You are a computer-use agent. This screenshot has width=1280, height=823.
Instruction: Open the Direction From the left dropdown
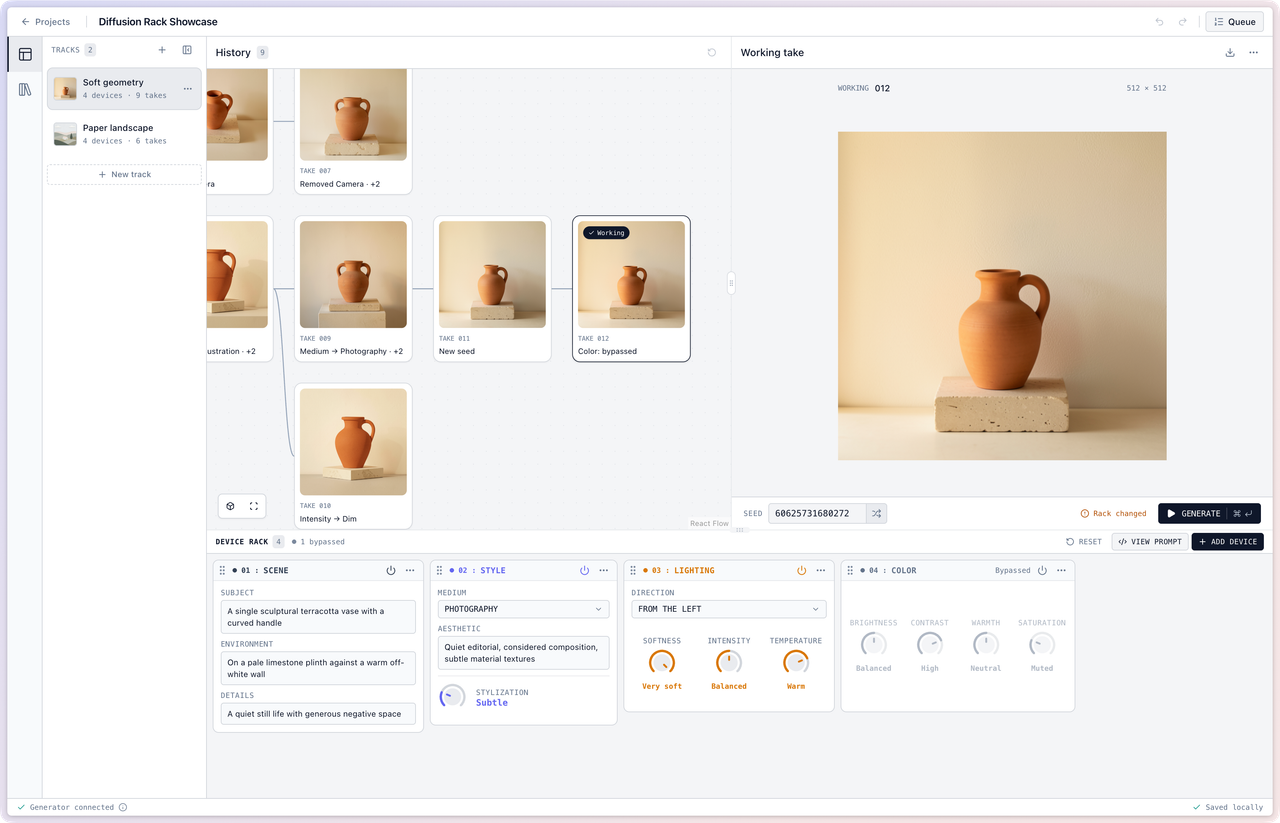click(x=729, y=609)
